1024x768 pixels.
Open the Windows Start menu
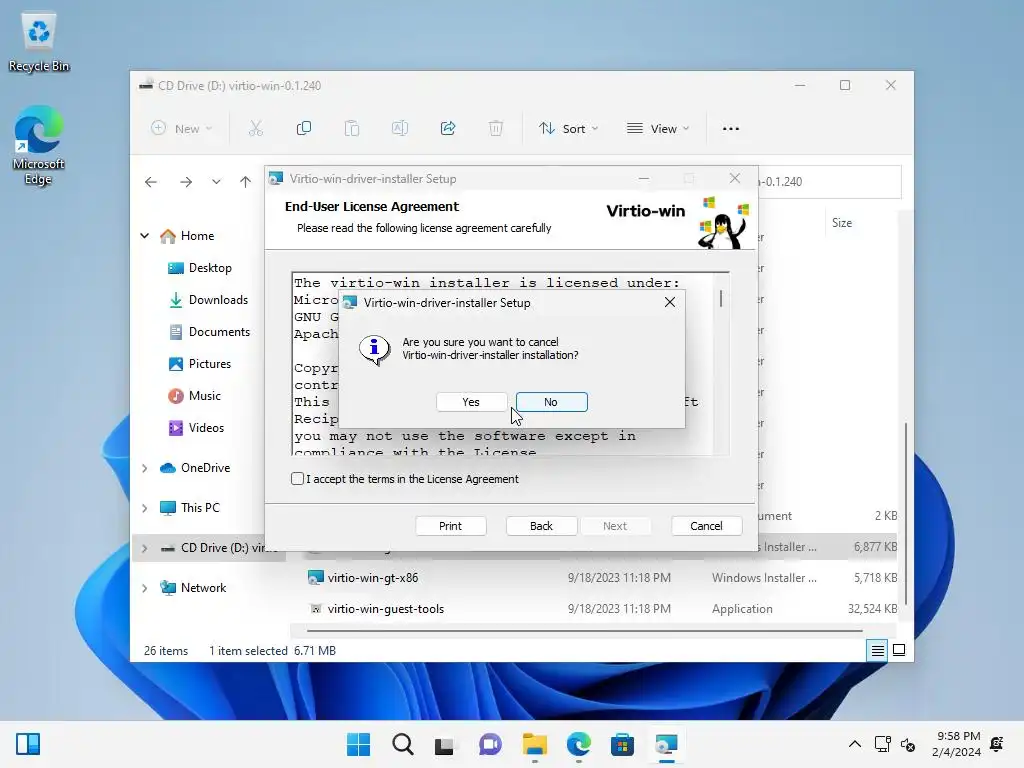click(358, 744)
